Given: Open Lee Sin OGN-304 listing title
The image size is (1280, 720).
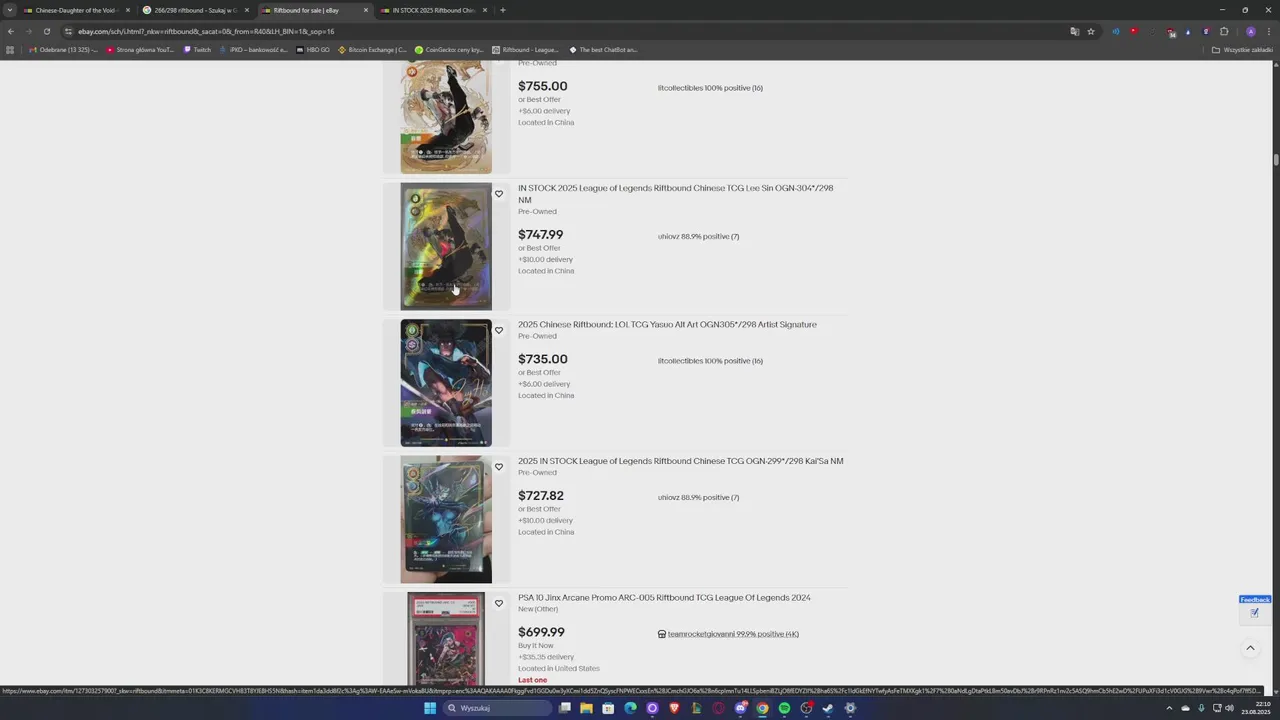Looking at the screenshot, I should tap(675, 194).
